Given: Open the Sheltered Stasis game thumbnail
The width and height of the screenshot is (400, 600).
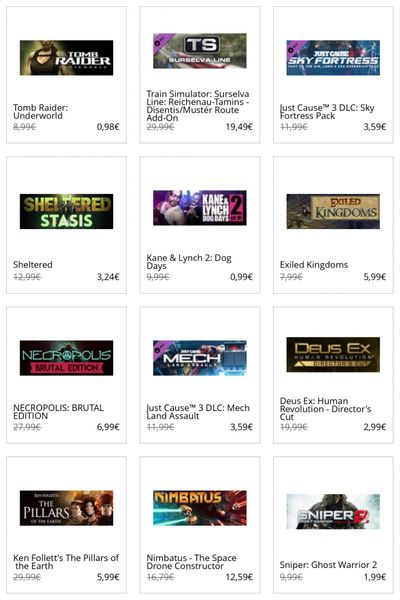Looking at the screenshot, I should (x=66, y=211).
